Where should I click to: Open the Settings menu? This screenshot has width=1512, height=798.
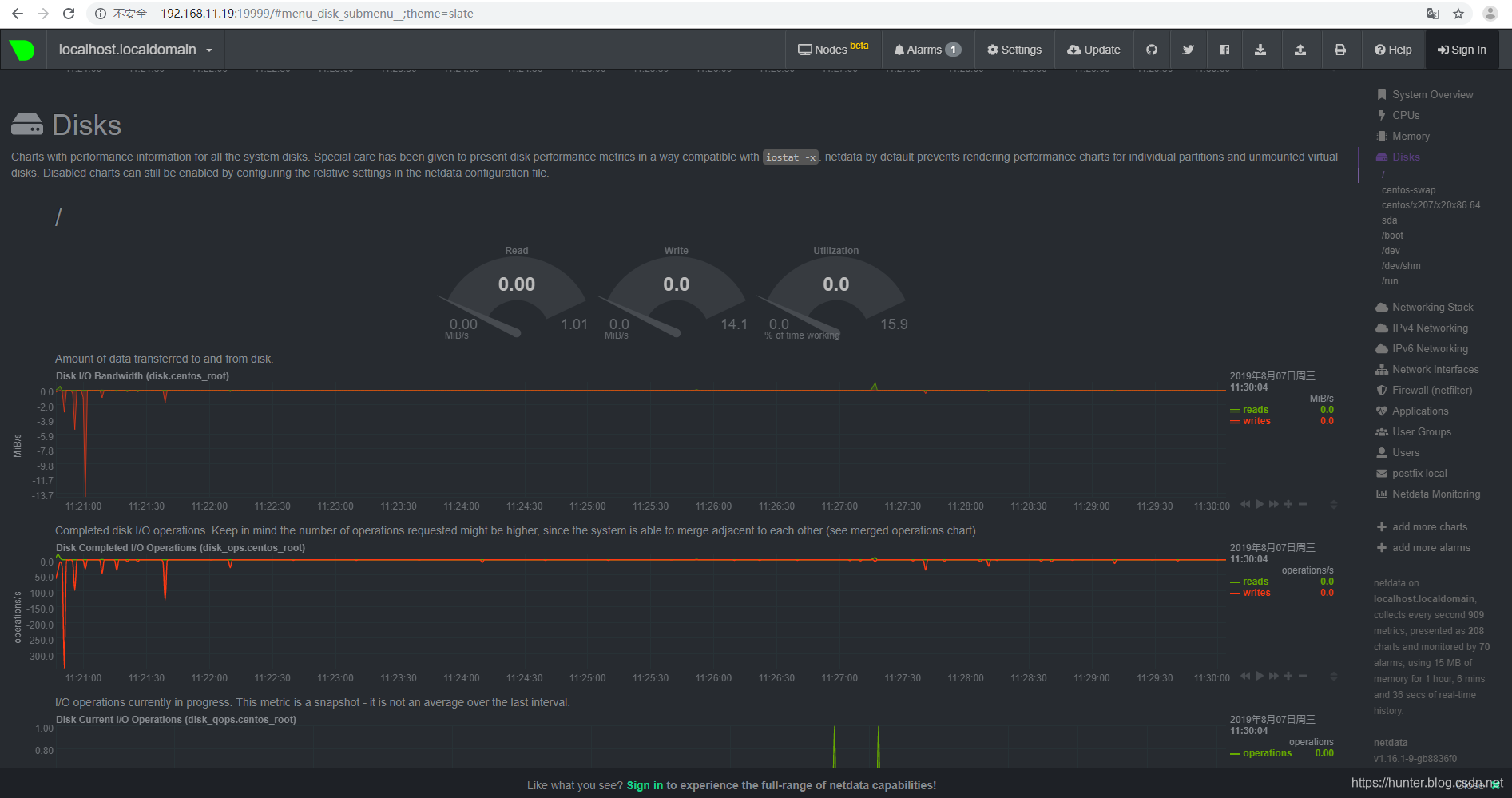tap(1014, 49)
